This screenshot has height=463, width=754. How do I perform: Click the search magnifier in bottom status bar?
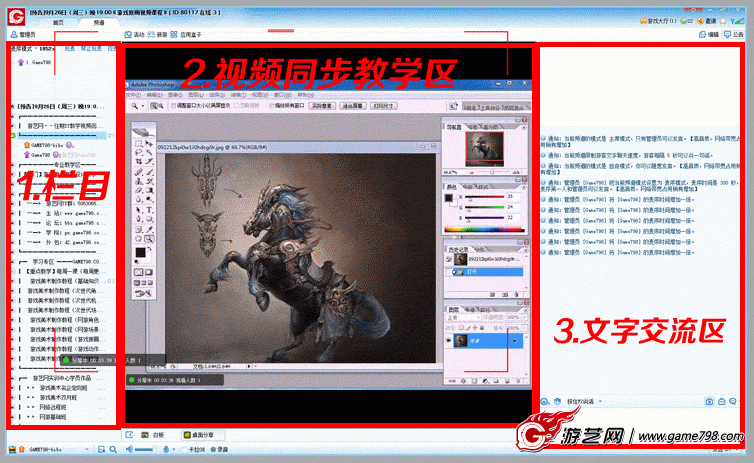113,449
